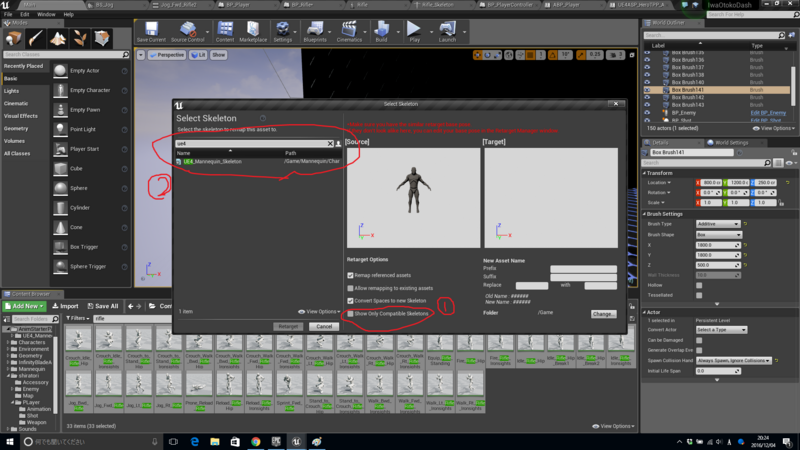Select the Box Trigger placement icon
Image resolution: width=800 pixels, height=450 pixels.
60,247
